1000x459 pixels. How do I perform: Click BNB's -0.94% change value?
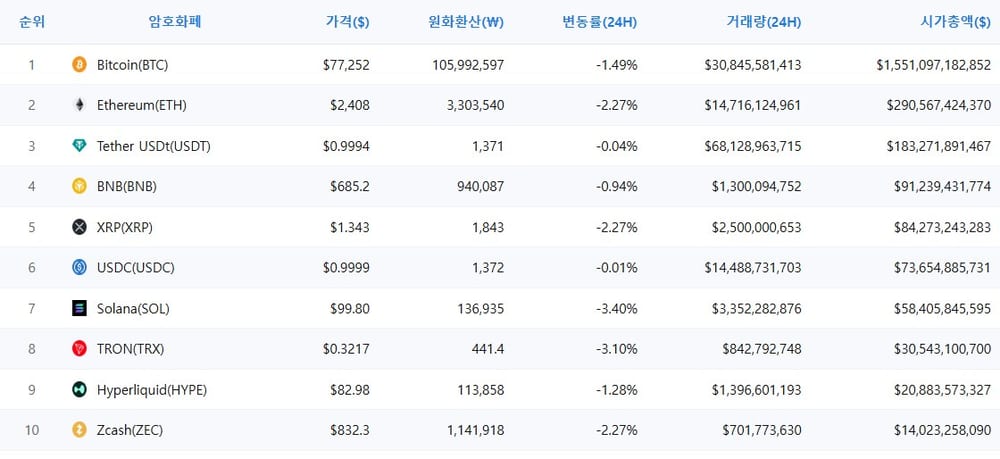[x=616, y=186]
